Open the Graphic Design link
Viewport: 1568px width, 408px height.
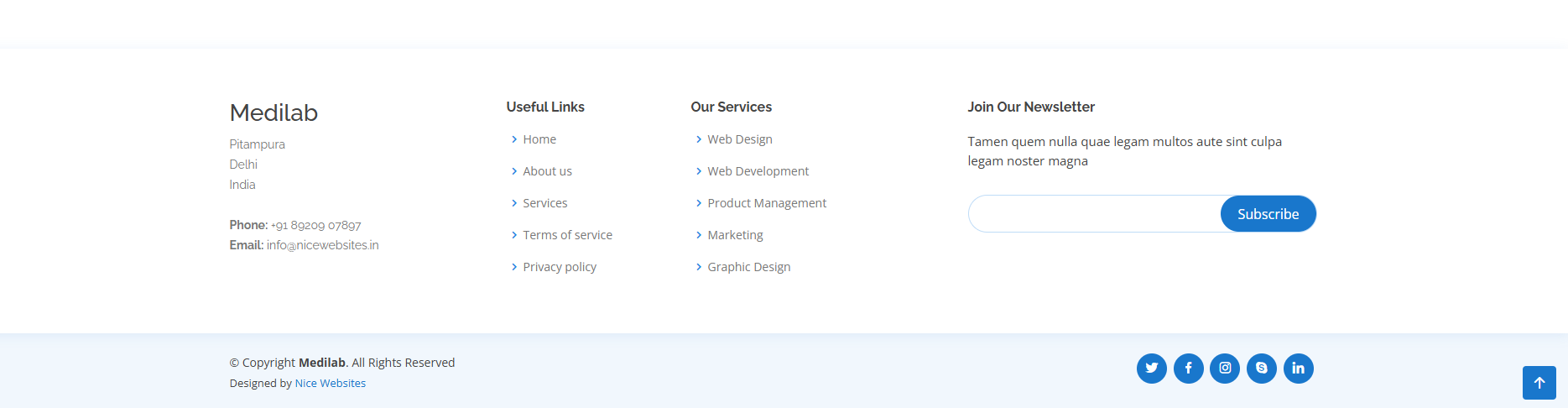(748, 267)
